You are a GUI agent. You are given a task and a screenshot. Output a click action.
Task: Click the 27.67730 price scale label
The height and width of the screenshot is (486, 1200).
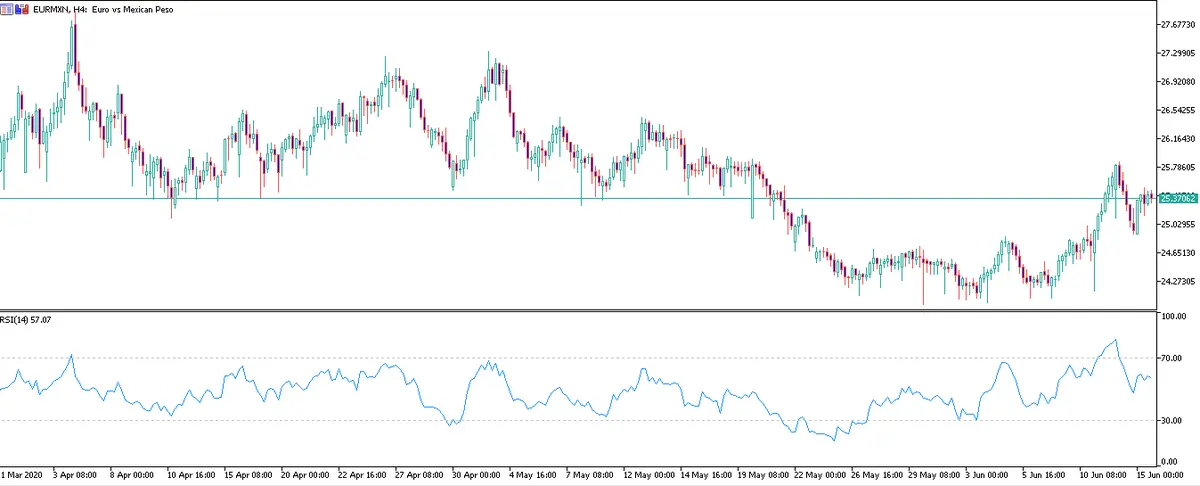tap(1179, 24)
